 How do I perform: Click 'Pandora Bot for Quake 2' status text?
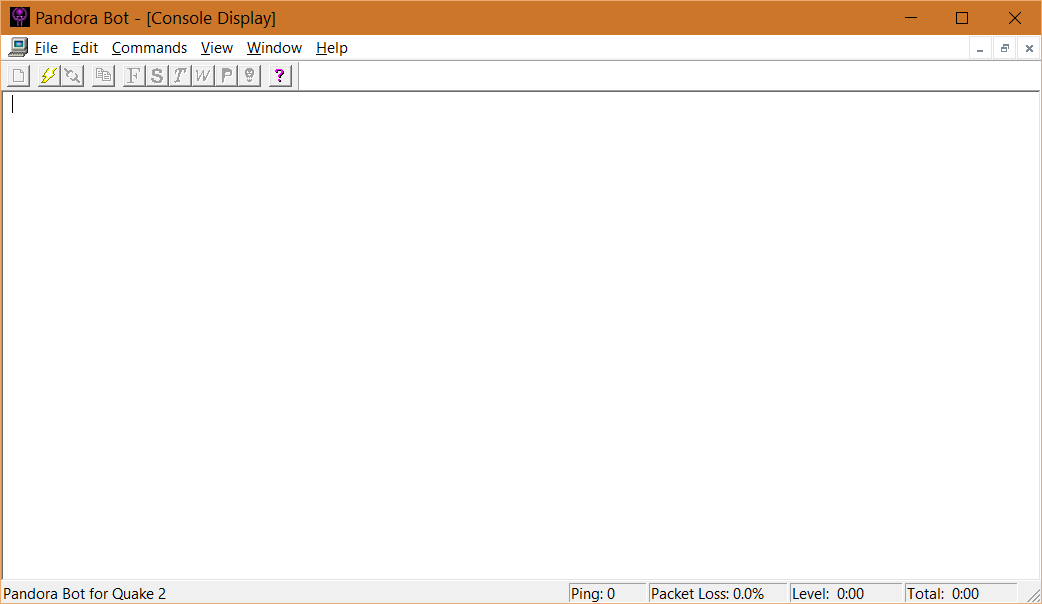coord(84,593)
